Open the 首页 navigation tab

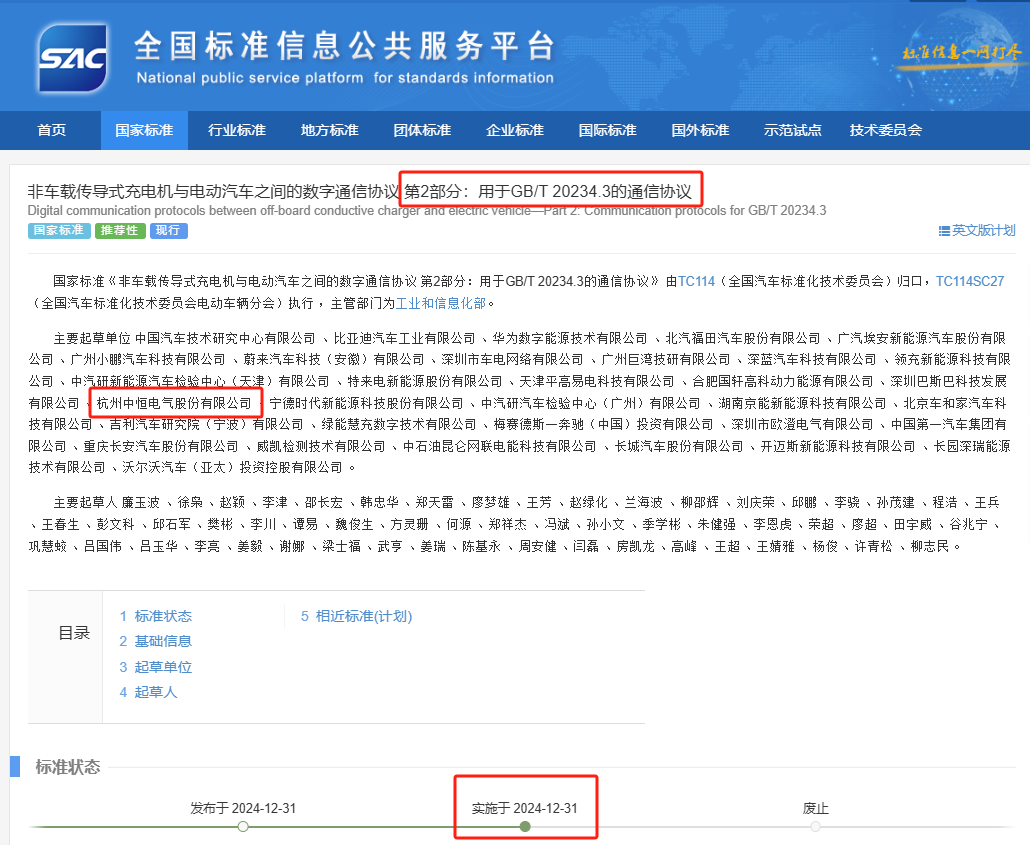coord(52,130)
